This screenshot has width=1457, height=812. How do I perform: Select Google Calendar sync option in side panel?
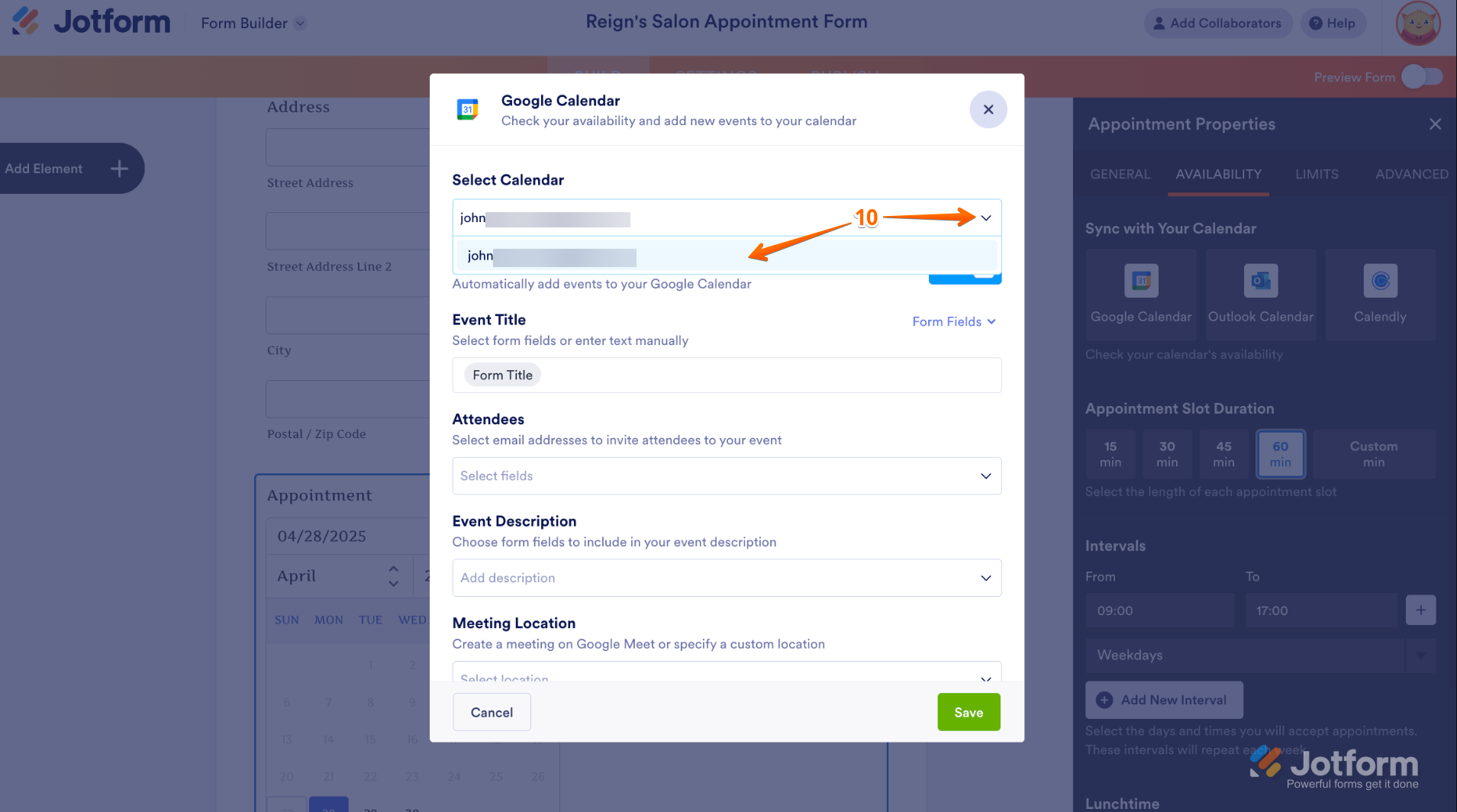[1141, 295]
